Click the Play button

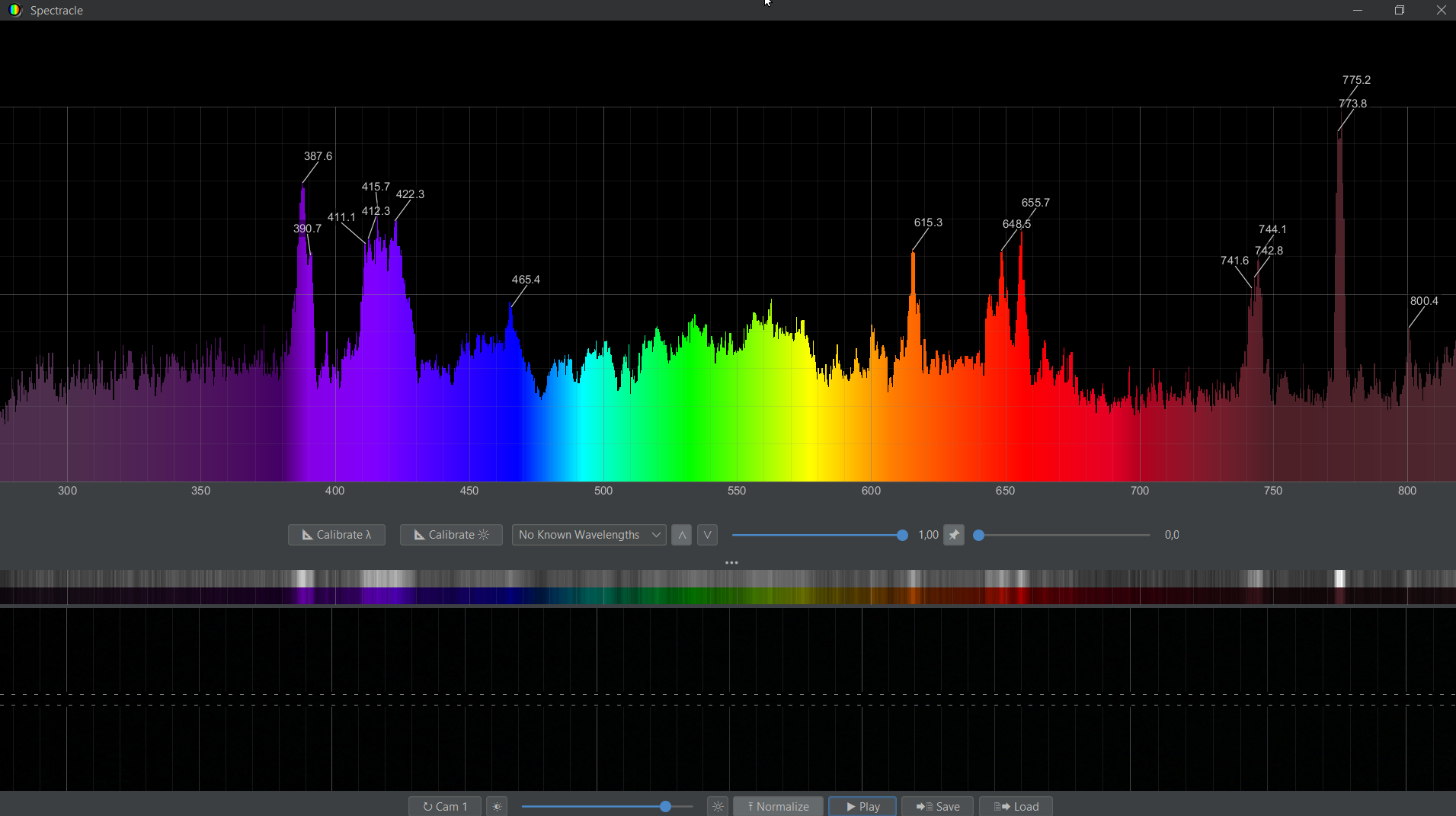(x=862, y=806)
